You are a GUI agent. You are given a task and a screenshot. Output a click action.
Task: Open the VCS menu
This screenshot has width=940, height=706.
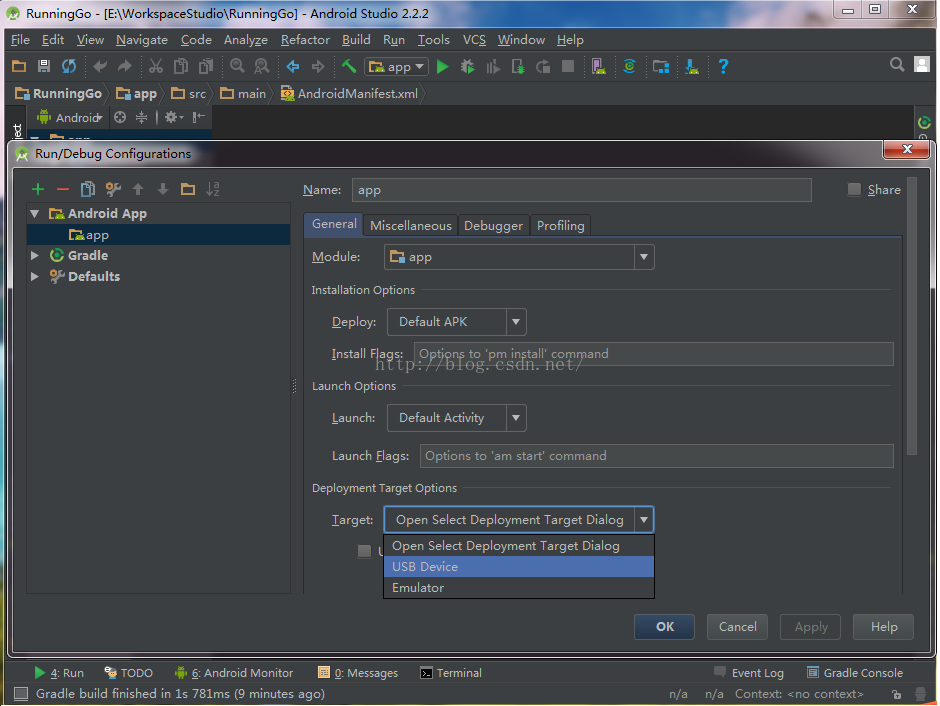pos(474,40)
